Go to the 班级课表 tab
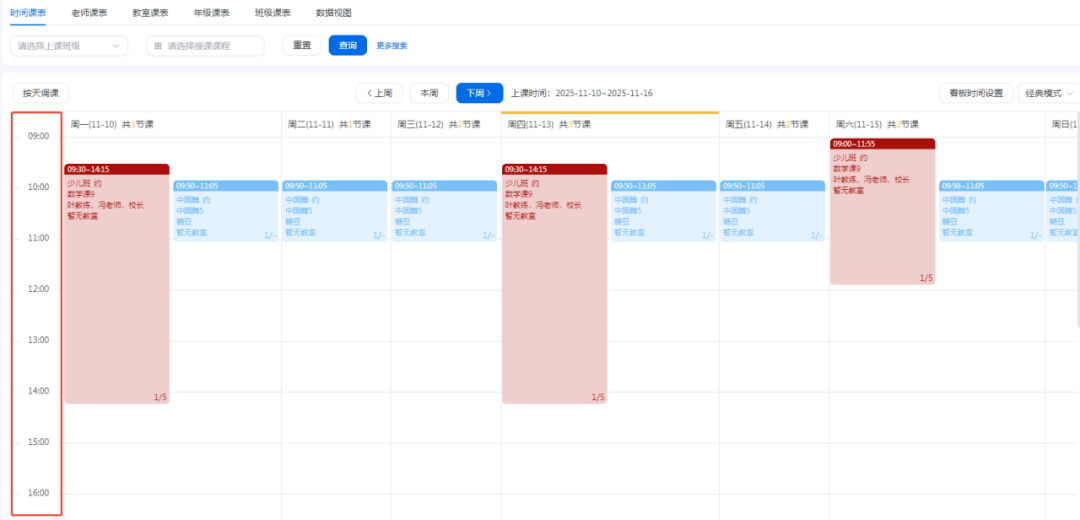The width and height of the screenshot is (1080, 520). (272, 13)
